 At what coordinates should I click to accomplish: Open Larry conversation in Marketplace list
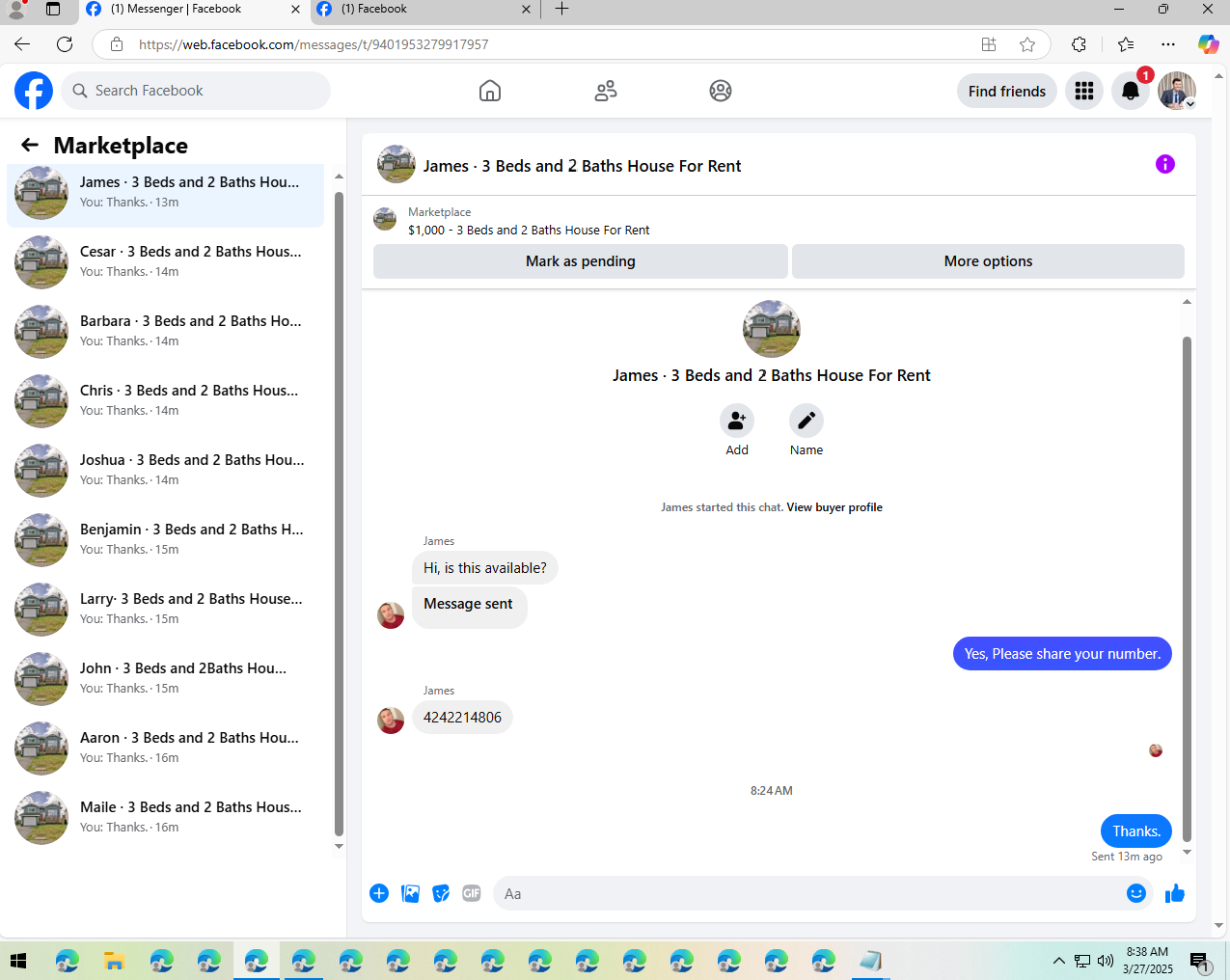[166, 610]
